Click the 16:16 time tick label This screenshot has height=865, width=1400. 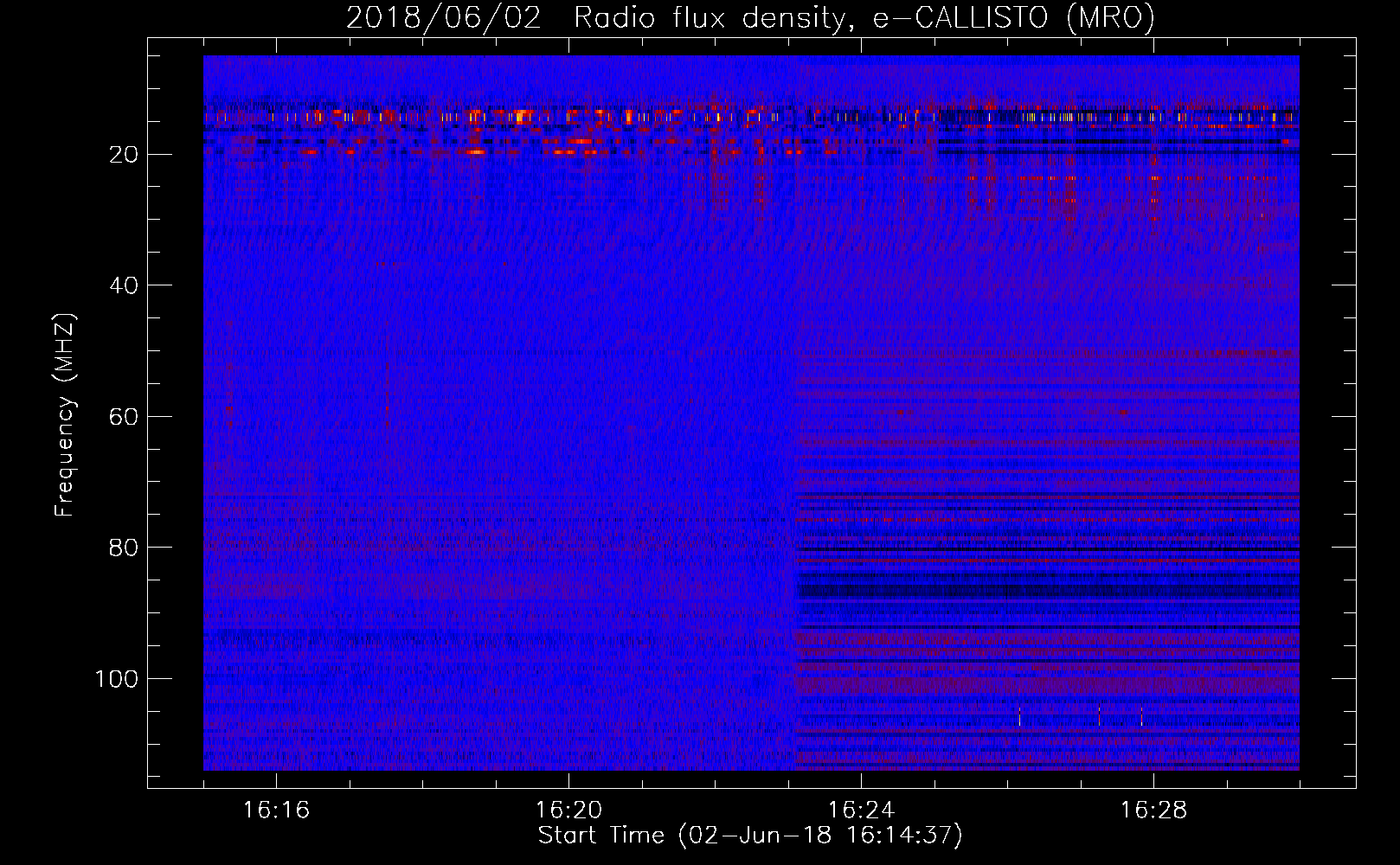276,811
